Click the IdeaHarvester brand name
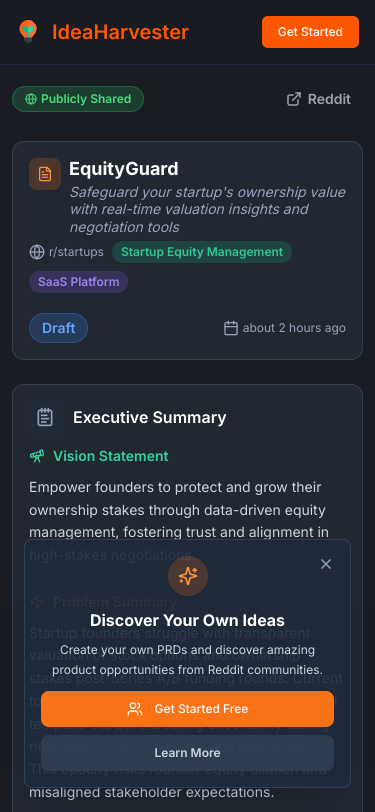This screenshot has width=375, height=812. (120, 32)
